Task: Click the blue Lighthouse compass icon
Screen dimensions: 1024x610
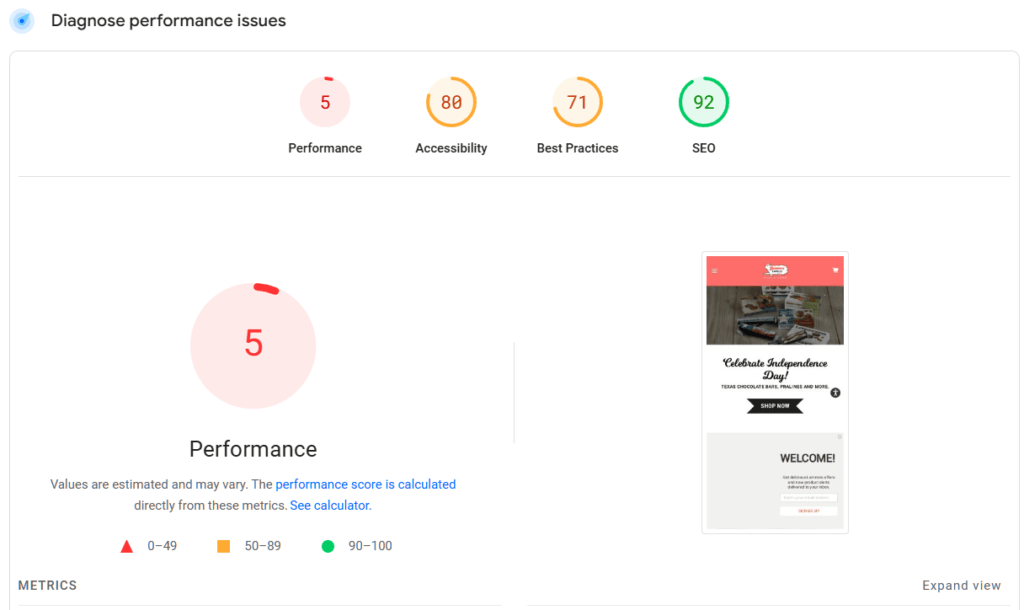Action: 21,20
